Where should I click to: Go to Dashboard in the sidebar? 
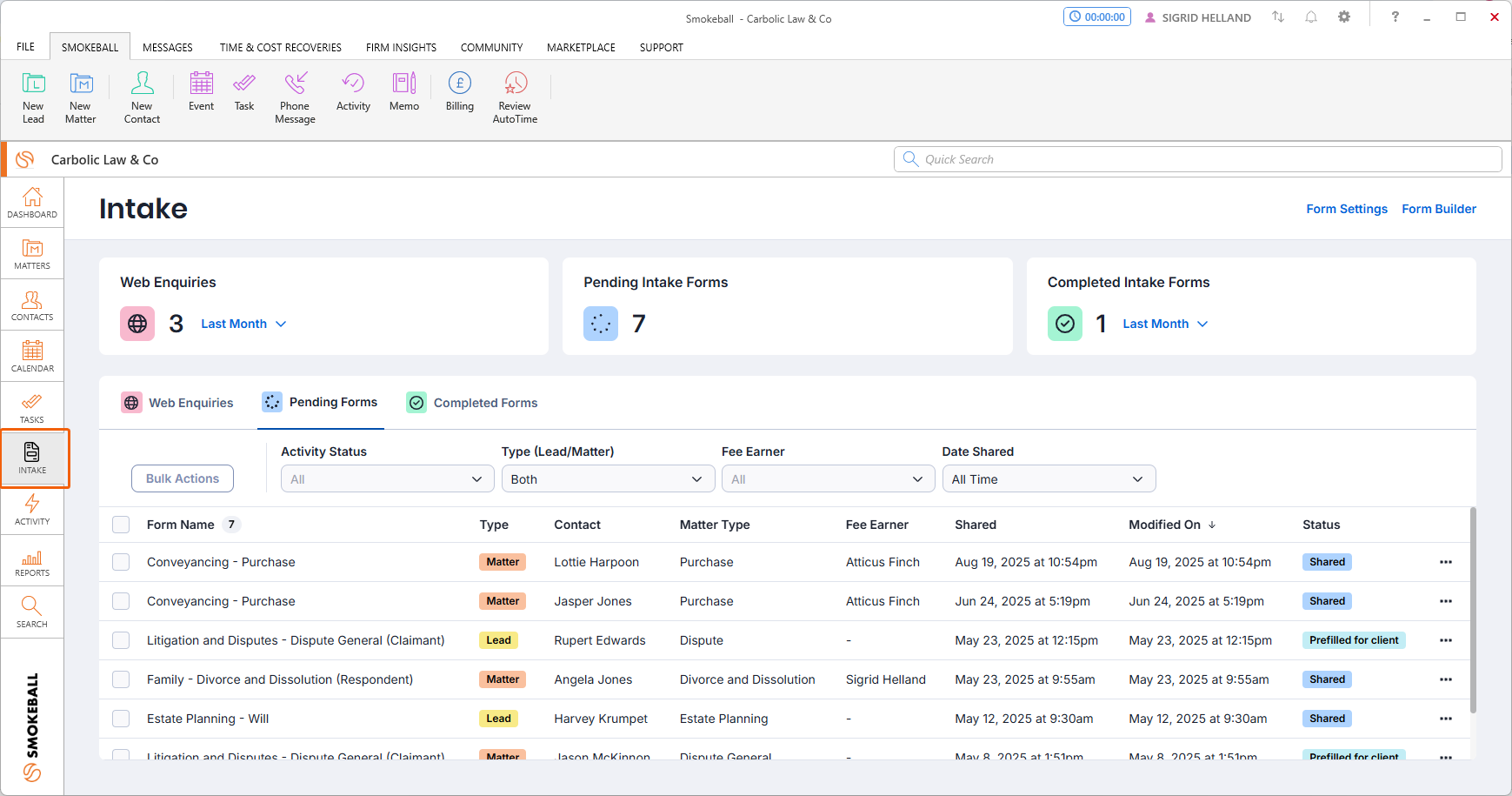coord(32,203)
